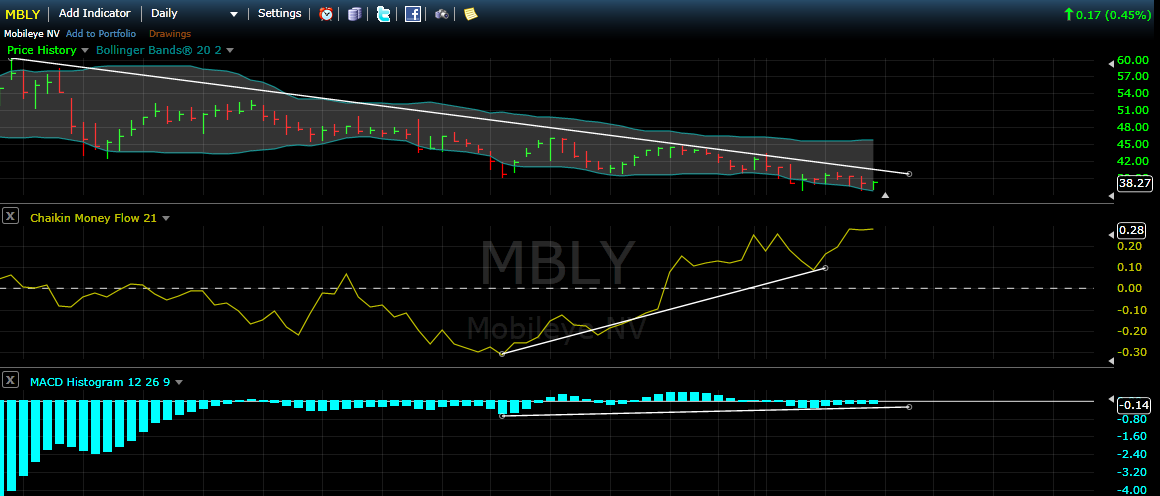Open the alarm clock alert icon

pyautogui.click(x=326, y=13)
